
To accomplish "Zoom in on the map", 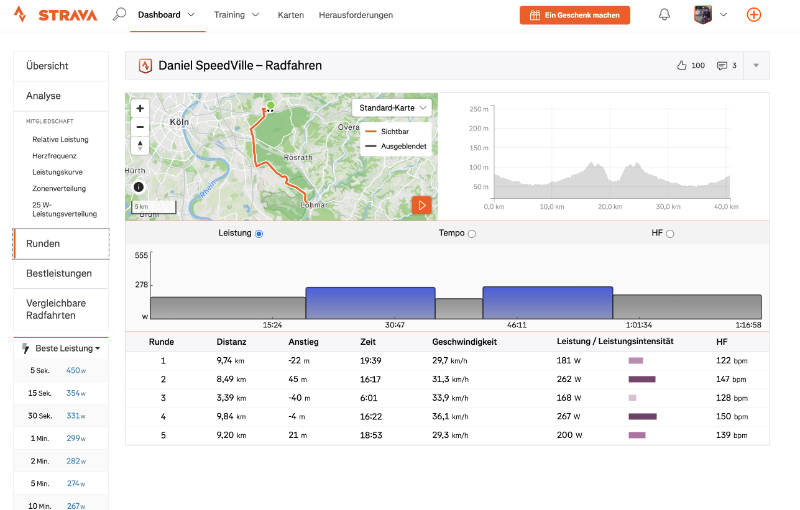I will click(x=140, y=108).
